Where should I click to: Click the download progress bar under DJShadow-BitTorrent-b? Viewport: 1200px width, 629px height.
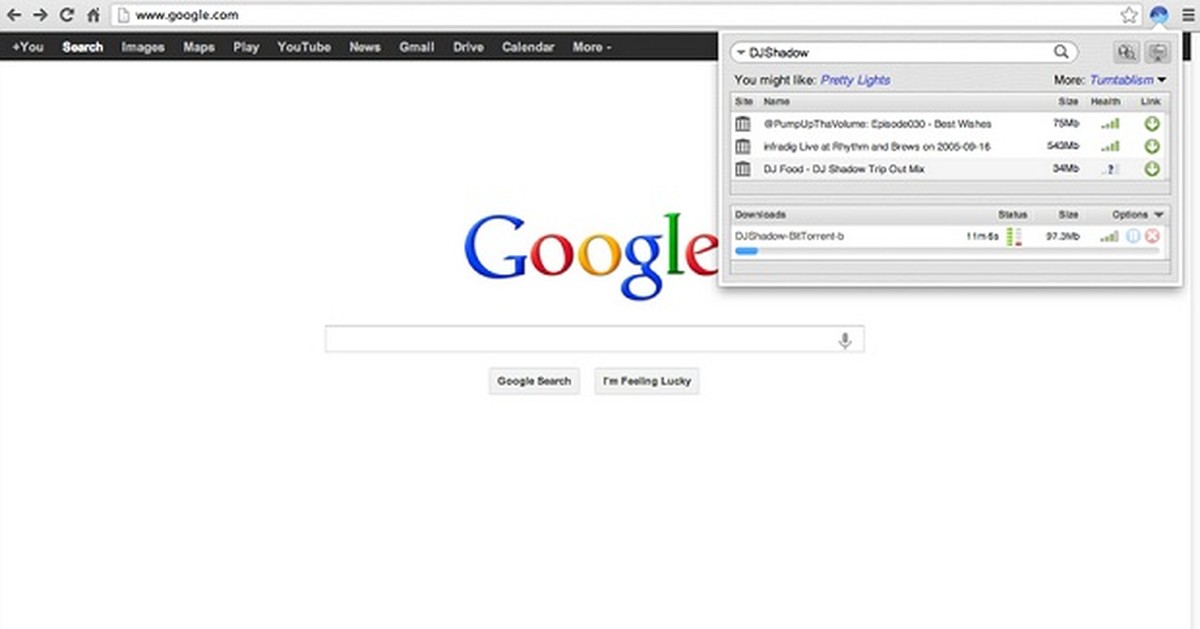[747, 251]
